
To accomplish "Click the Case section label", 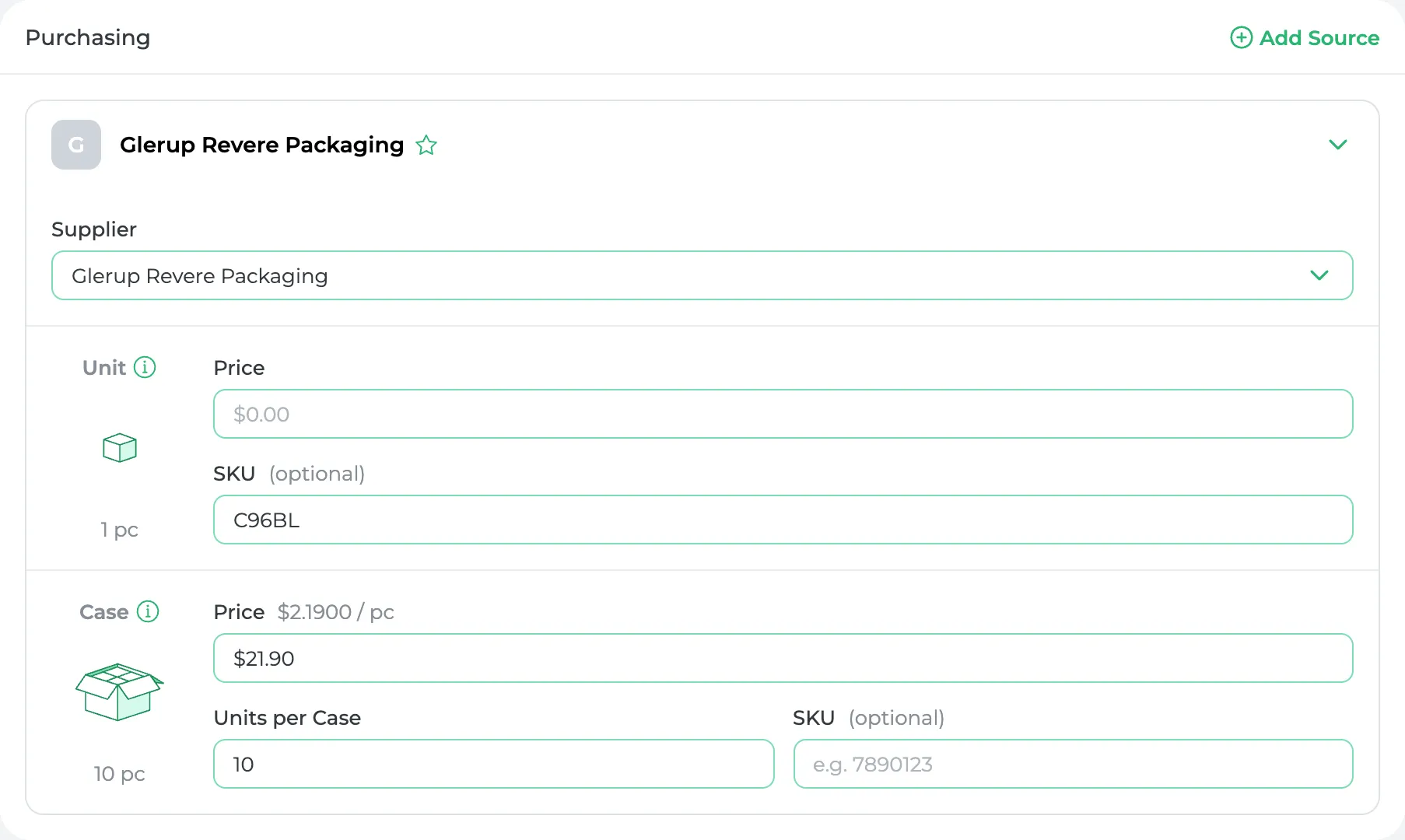I will (x=104, y=612).
